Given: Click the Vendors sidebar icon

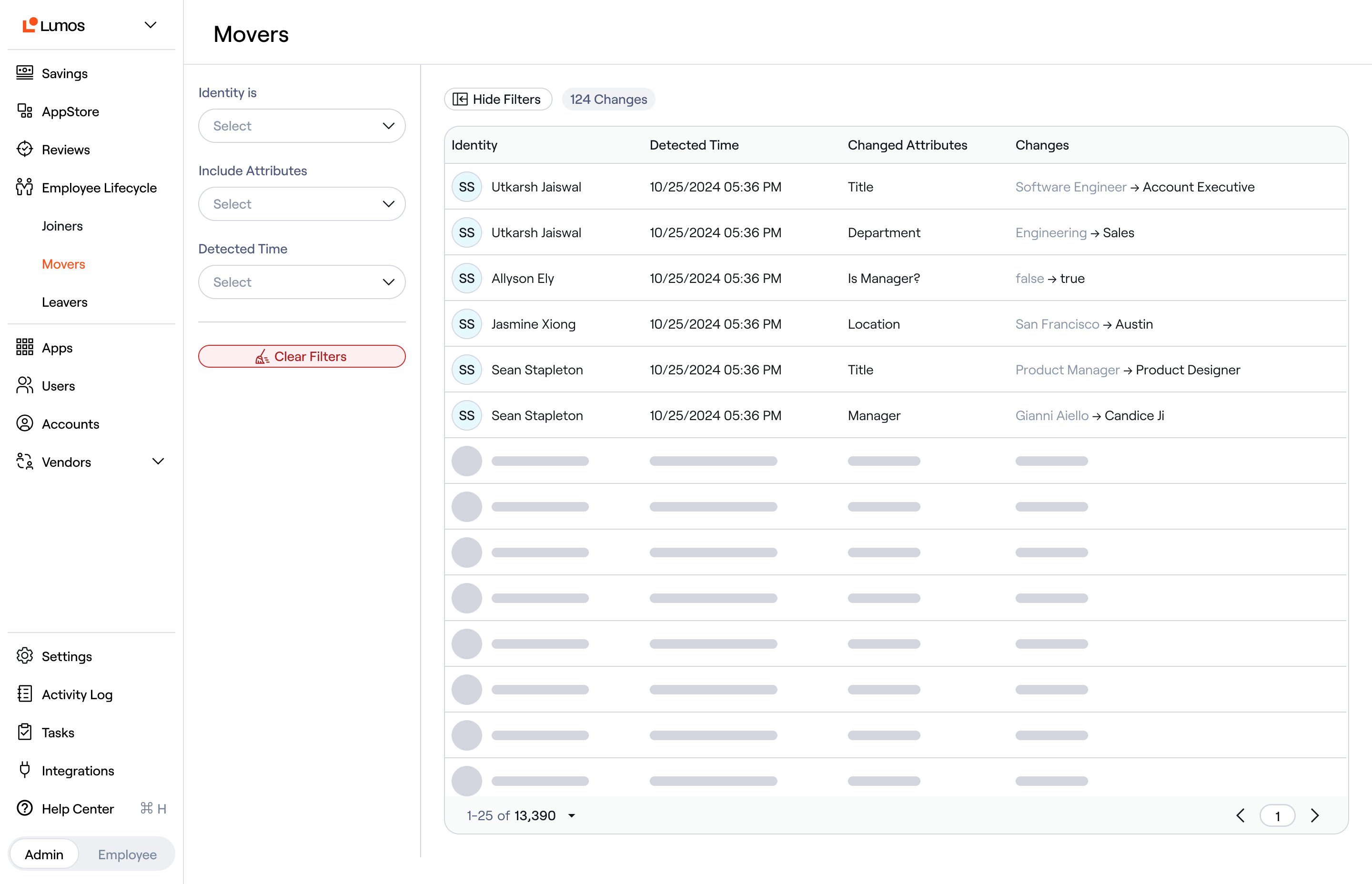Looking at the screenshot, I should pyautogui.click(x=25, y=462).
